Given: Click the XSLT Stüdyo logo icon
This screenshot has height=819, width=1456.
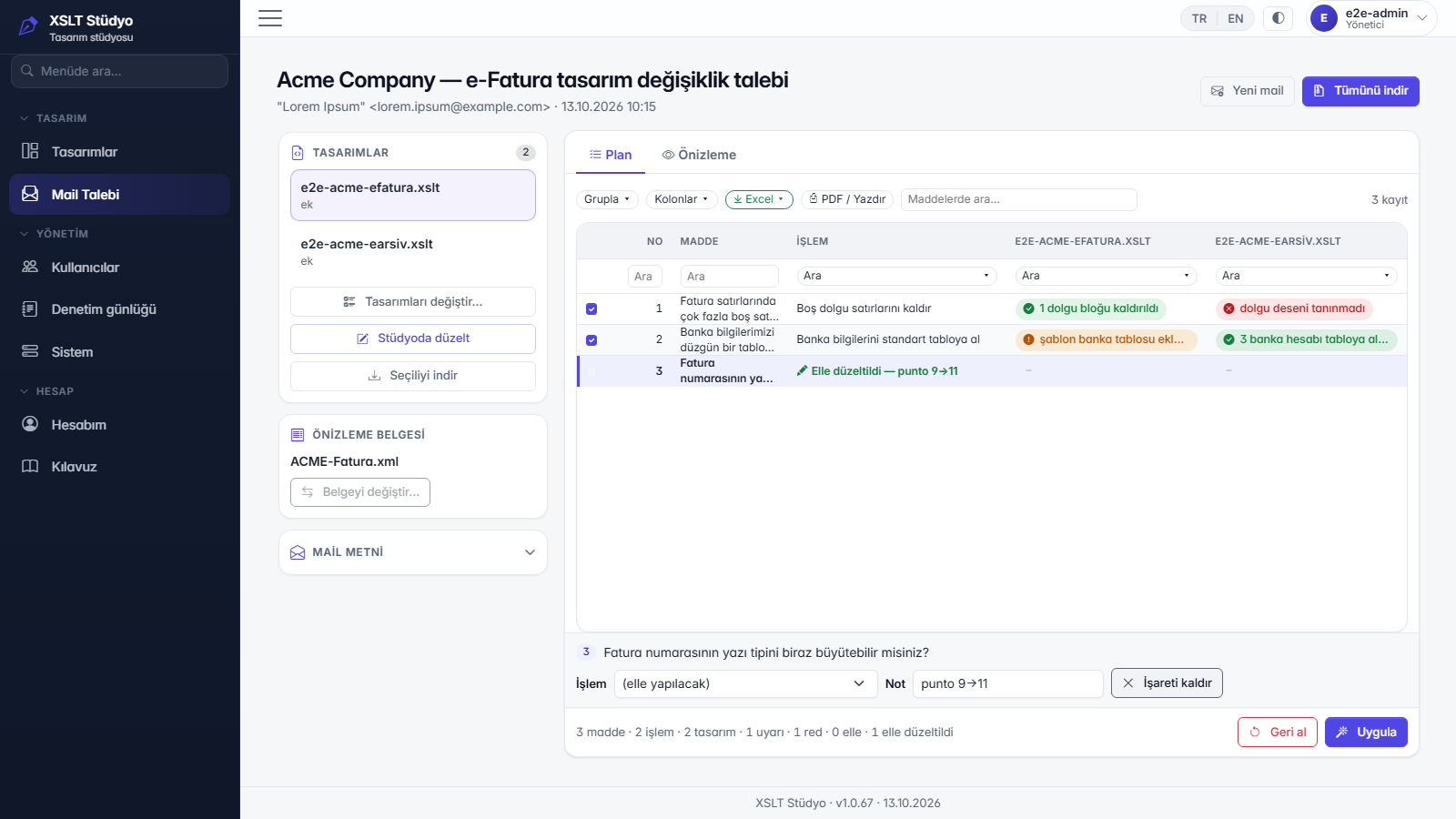Looking at the screenshot, I should coord(28,26).
